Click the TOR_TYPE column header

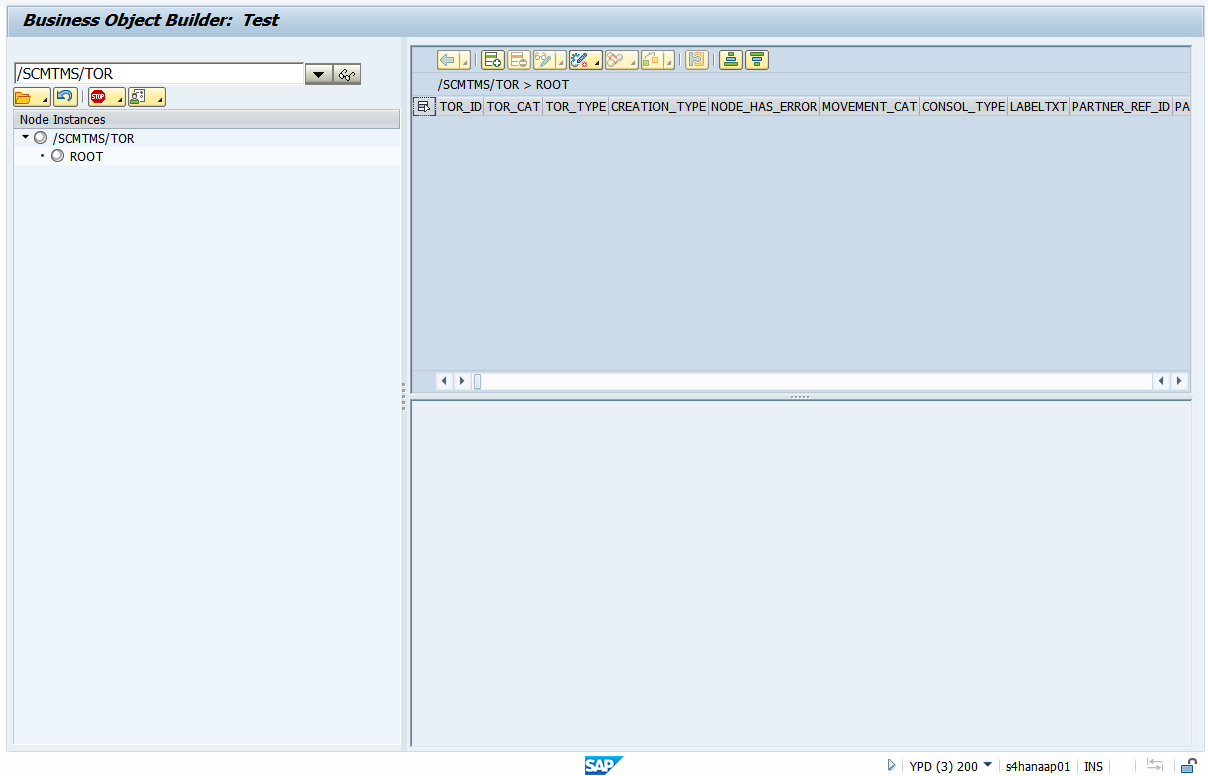[575, 106]
